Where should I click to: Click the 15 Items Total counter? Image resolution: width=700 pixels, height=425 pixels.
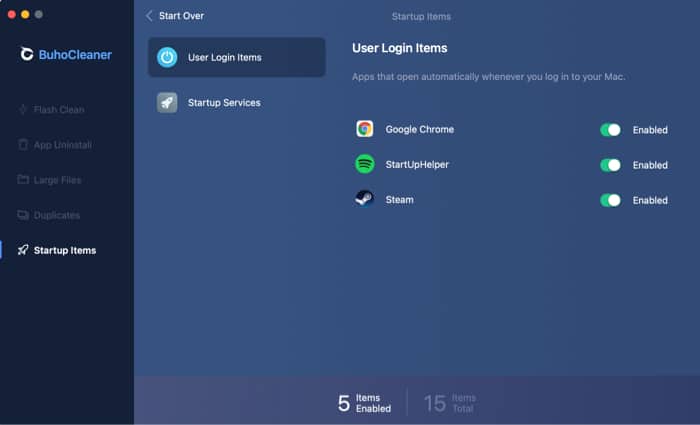click(450, 403)
